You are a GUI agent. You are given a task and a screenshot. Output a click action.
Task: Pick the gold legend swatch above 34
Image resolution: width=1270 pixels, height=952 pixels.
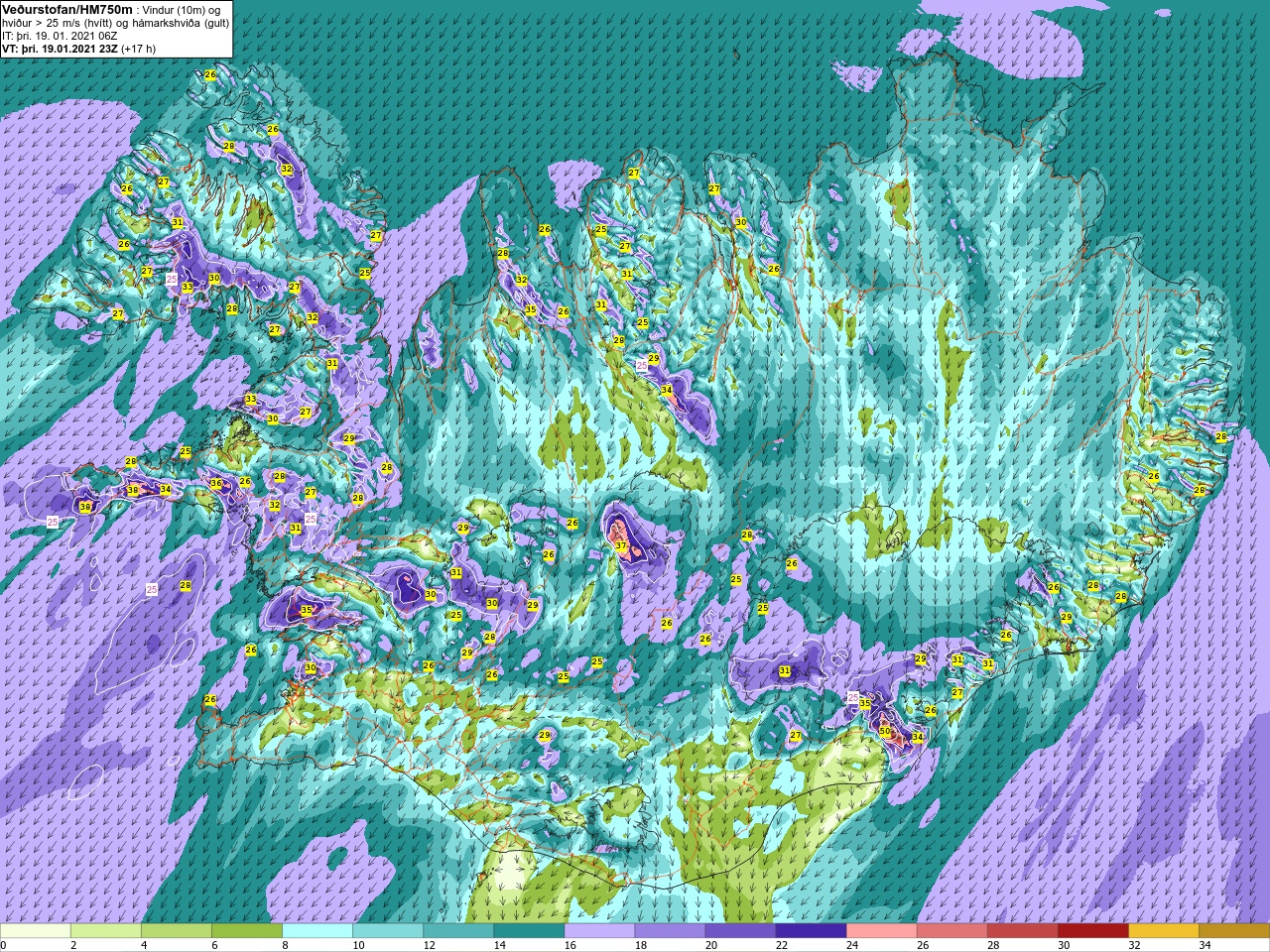click(x=1233, y=931)
